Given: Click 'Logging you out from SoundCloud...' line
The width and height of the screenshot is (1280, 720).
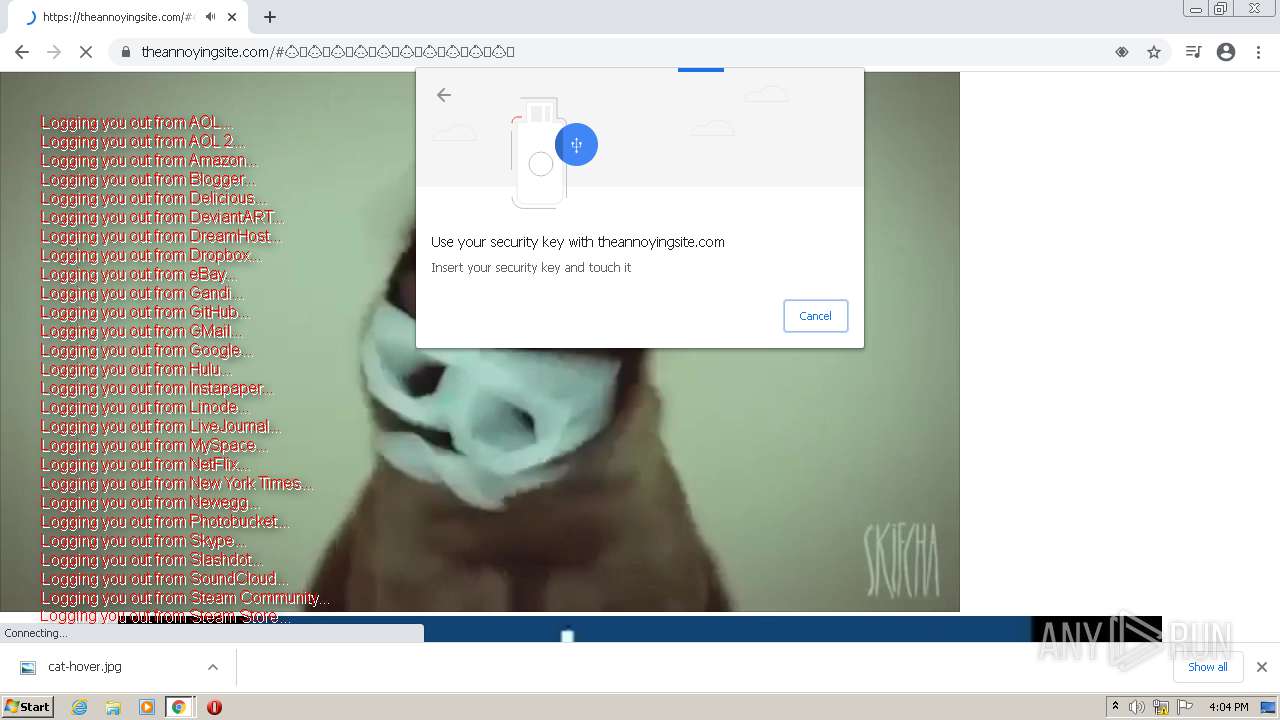Looking at the screenshot, I should 165,579.
